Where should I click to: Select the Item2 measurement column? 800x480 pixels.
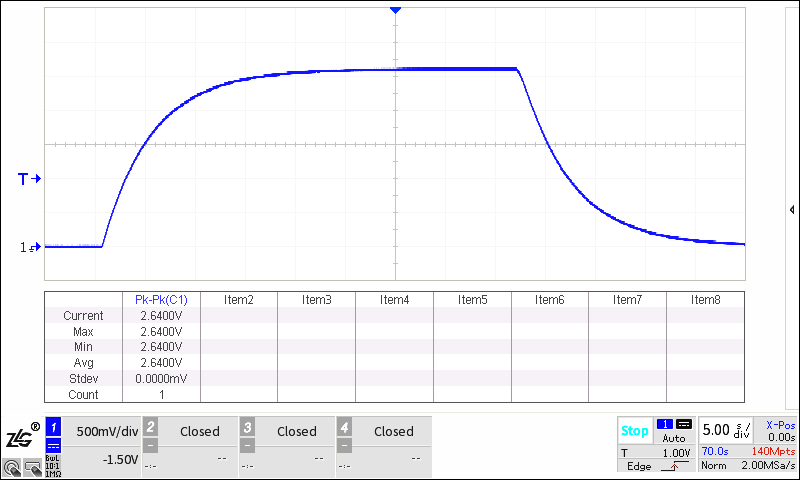coord(238,299)
